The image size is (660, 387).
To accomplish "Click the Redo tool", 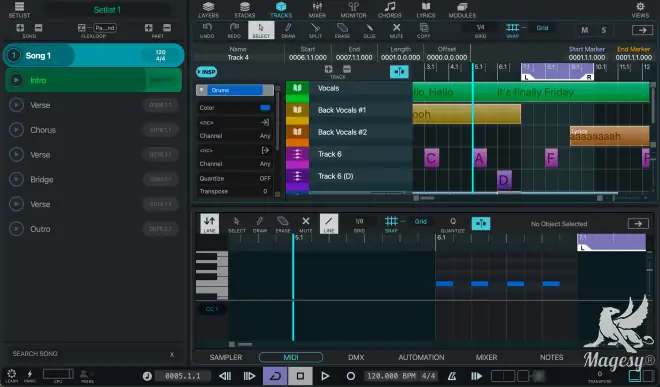I will tap(234, 31).
